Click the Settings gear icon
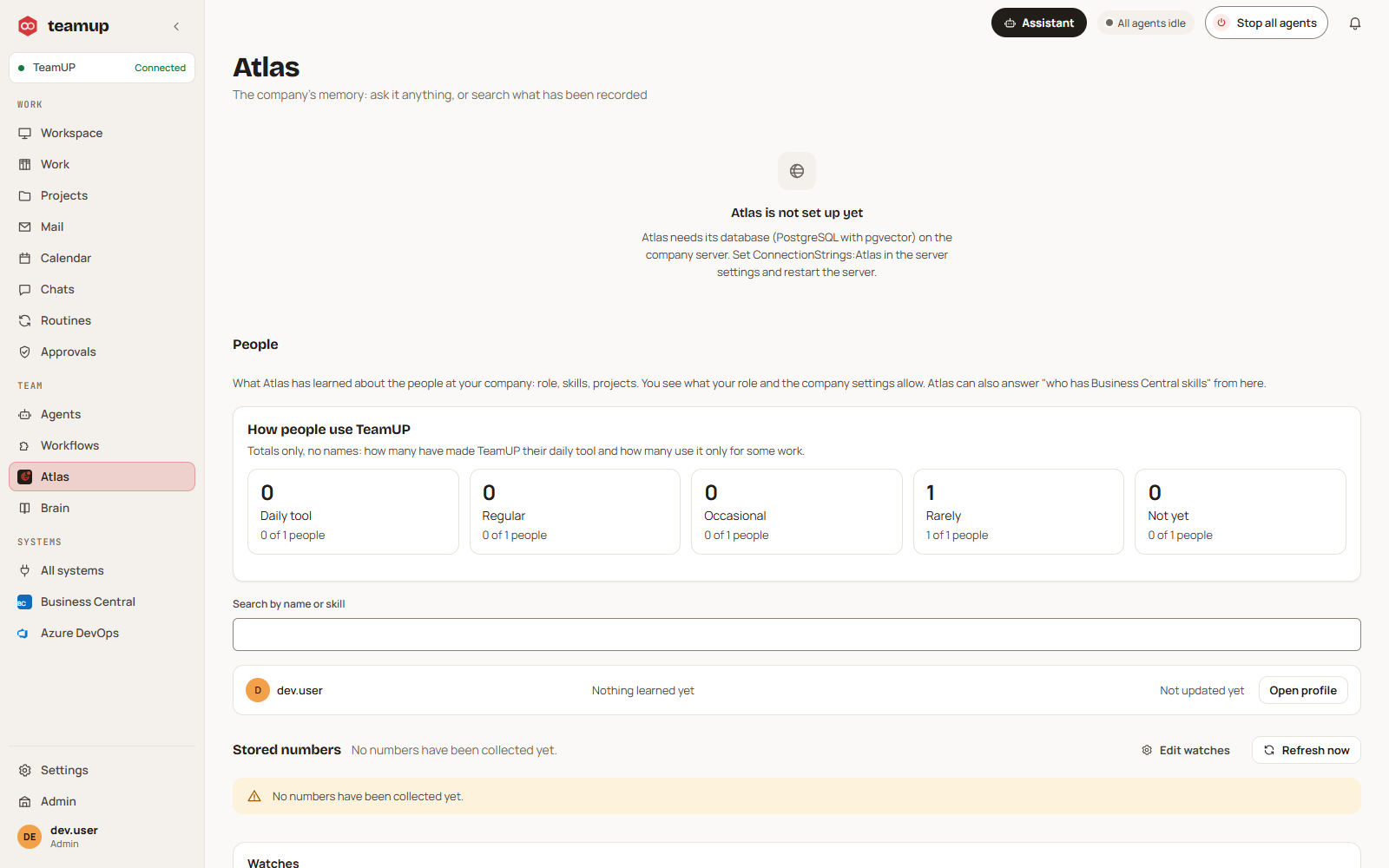 click(x=25, y=770)
